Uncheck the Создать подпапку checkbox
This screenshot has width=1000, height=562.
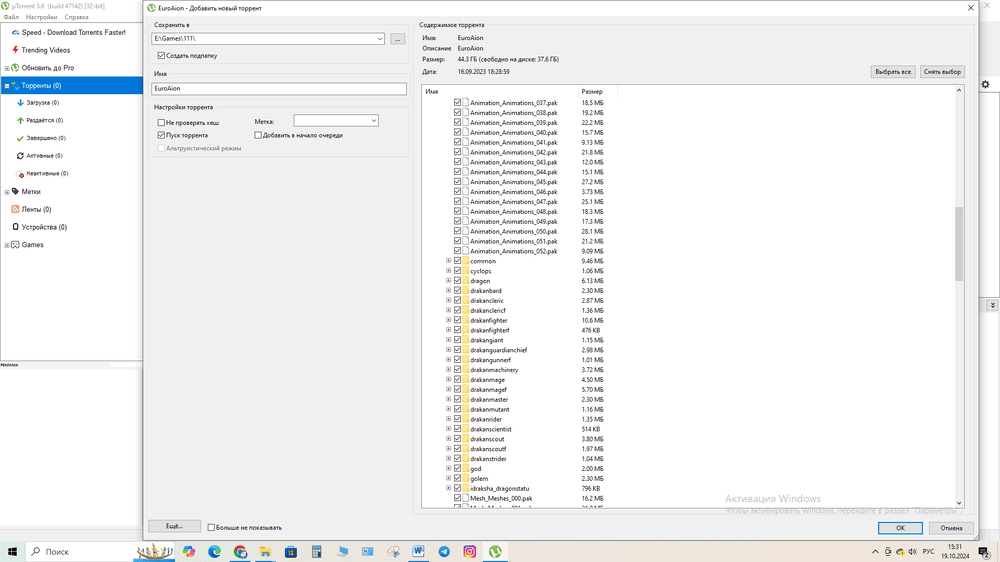(161, 56)
